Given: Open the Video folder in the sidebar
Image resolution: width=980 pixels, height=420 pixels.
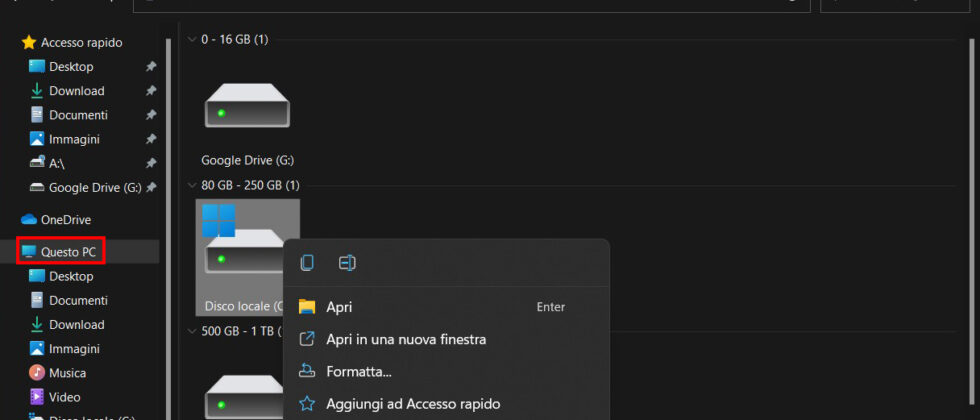Looking at the screenshot, I should pyautogui.click(x=66, y=397).
